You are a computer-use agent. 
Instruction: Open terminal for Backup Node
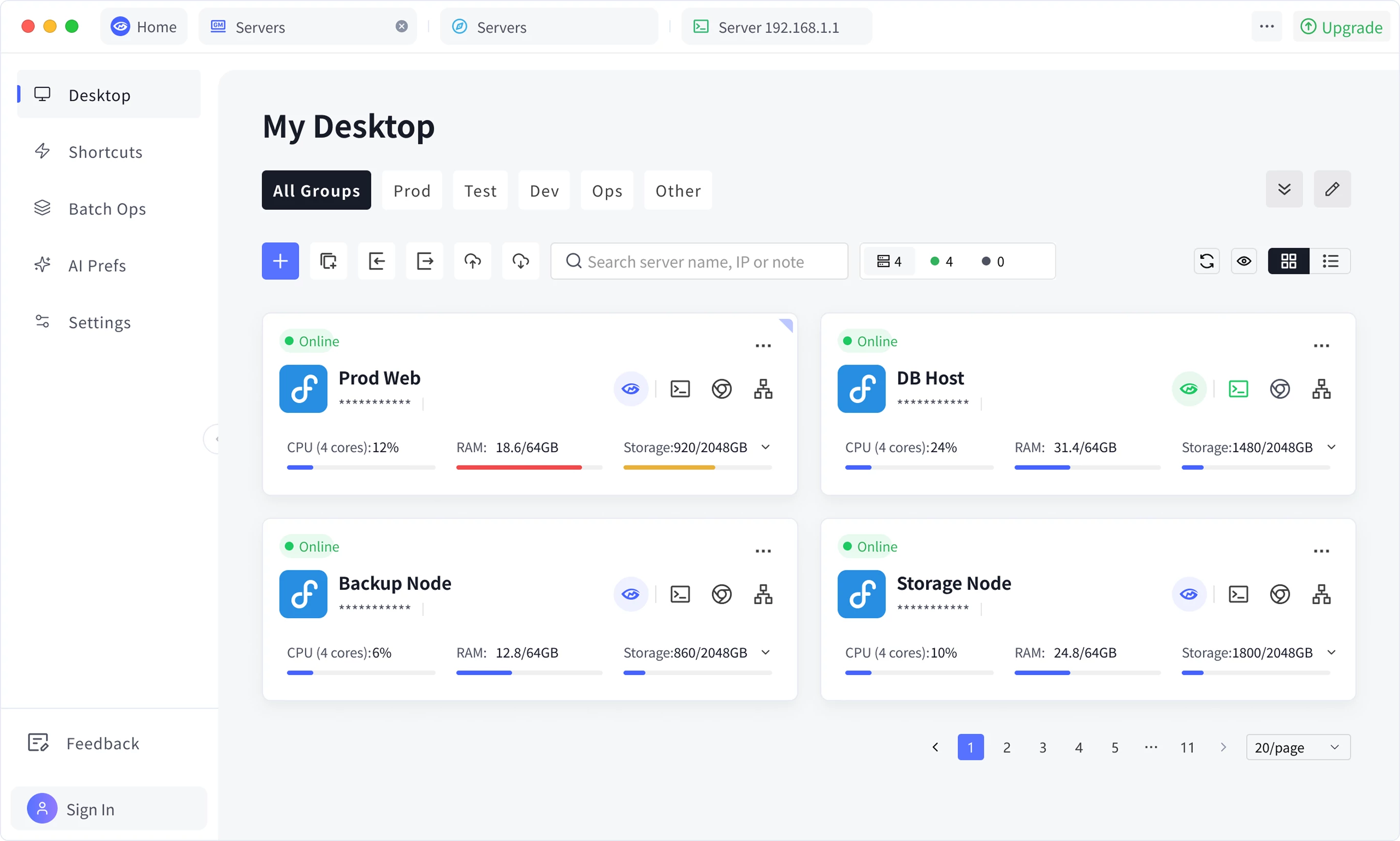(680, 594)
